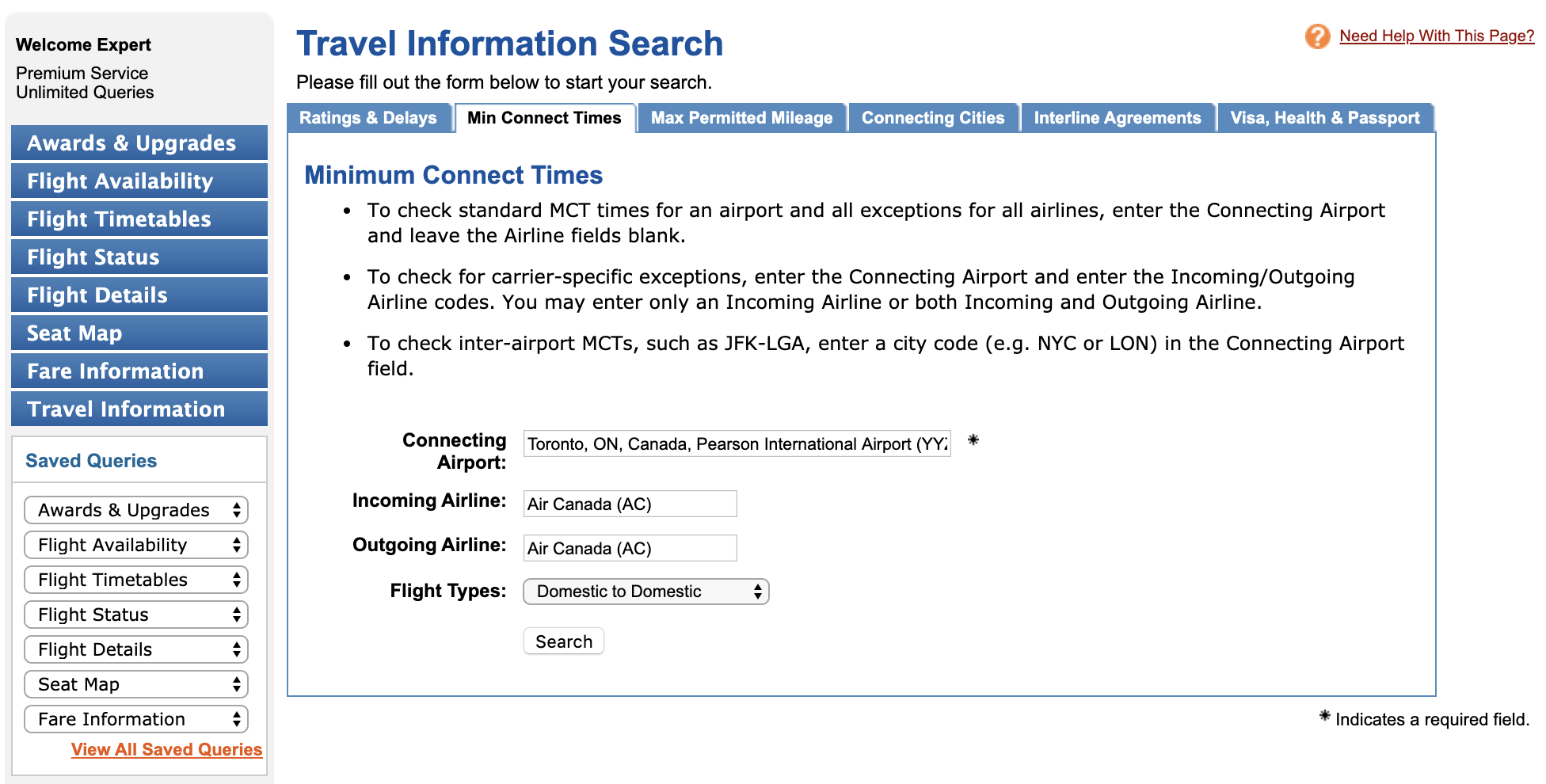Follow the View All Saved Queries link

(x=166, y=749)
